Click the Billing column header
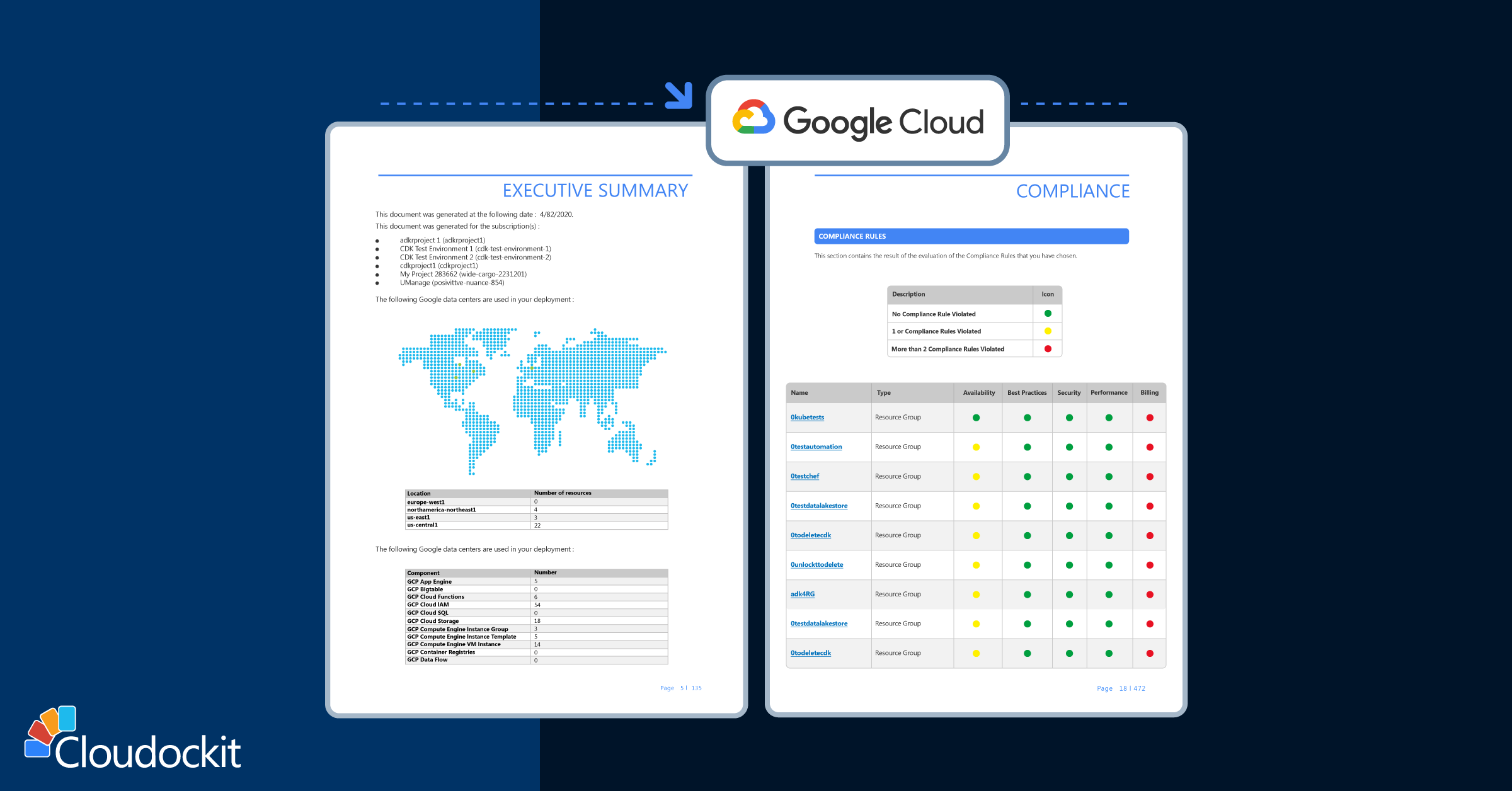Image resolution: width=1512 pixels, height=791 pixels. (1149, 392)
